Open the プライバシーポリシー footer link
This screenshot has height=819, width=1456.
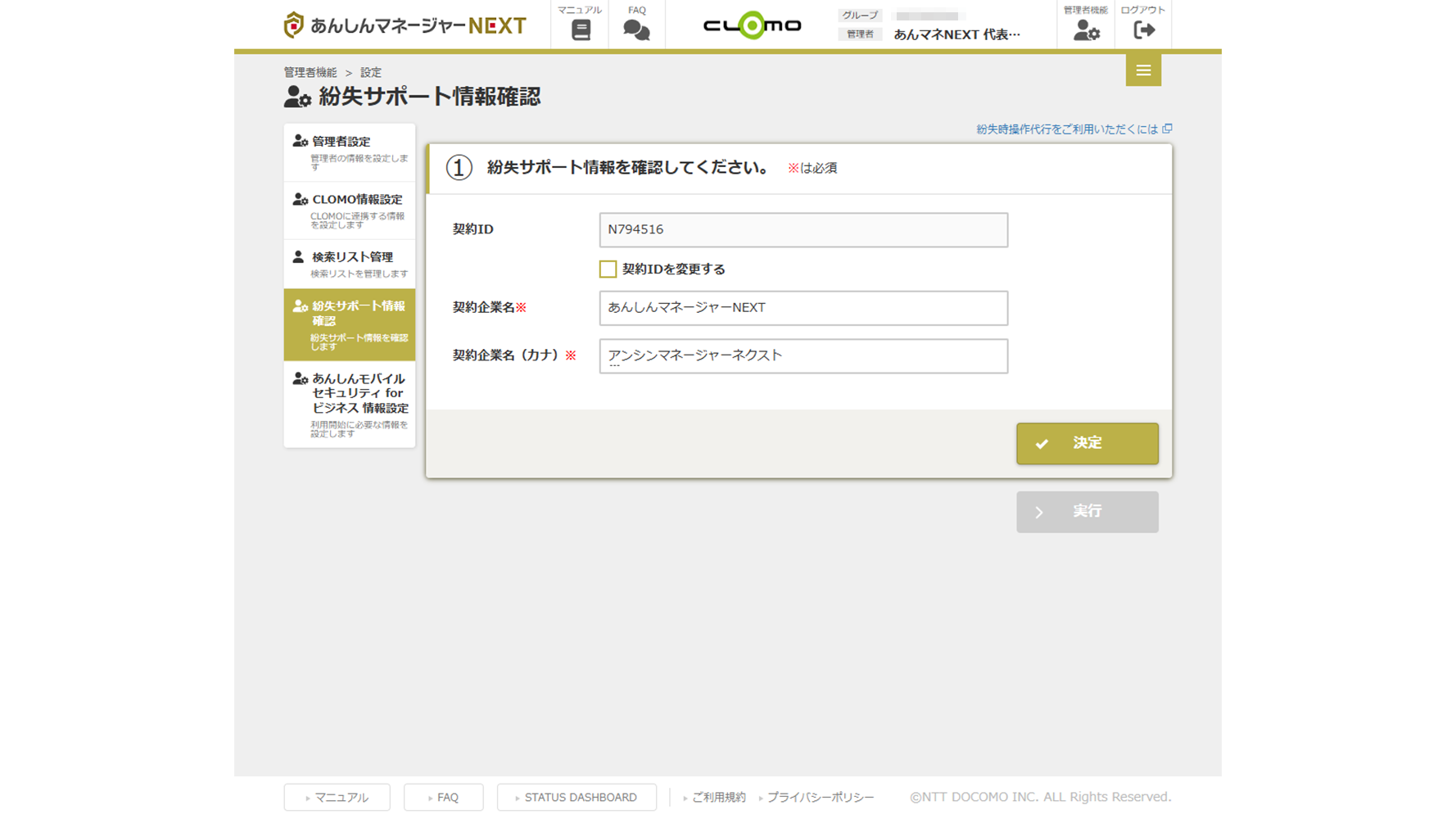pyautogui.click(x=820, y=798)
